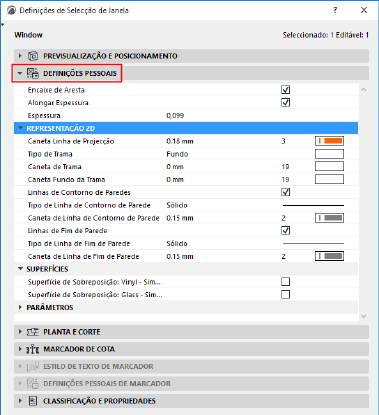Toggle Encaixe de Aresta checkbox
Image resolution: width=379 pixels, height=415 pixels.
pos(286,90)
